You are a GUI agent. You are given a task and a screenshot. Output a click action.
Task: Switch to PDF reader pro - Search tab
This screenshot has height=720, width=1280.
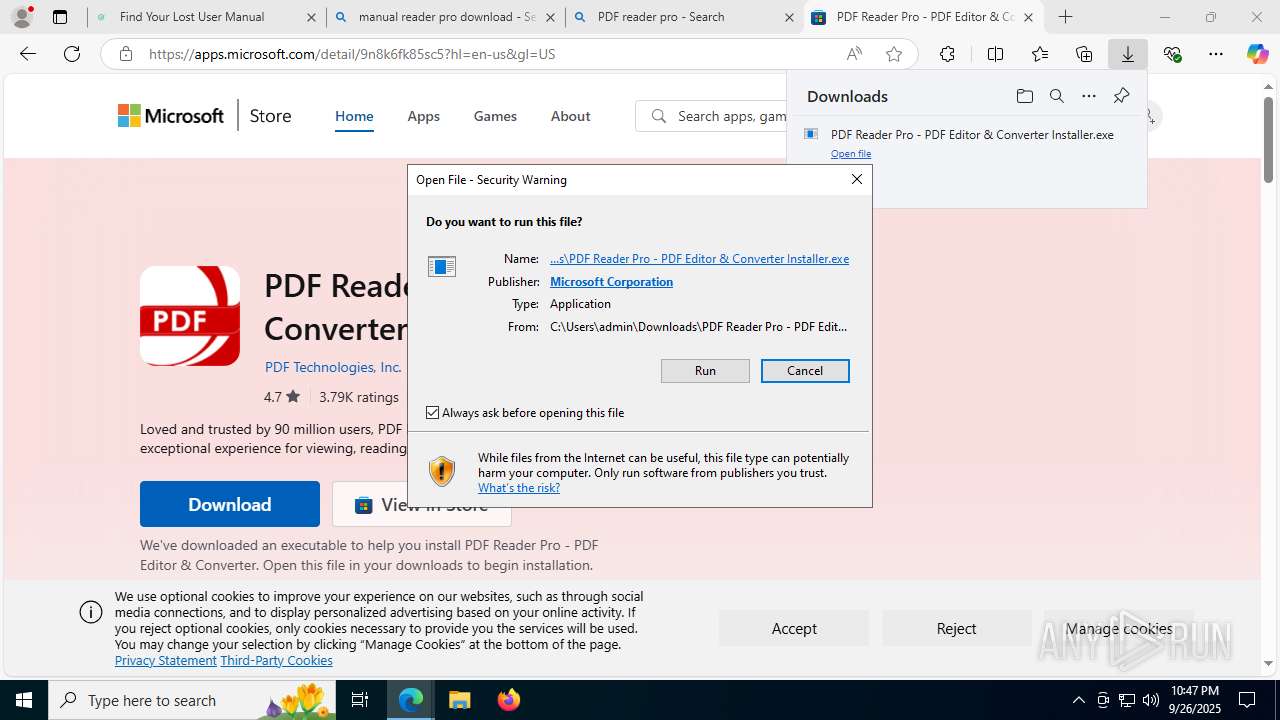684,17
